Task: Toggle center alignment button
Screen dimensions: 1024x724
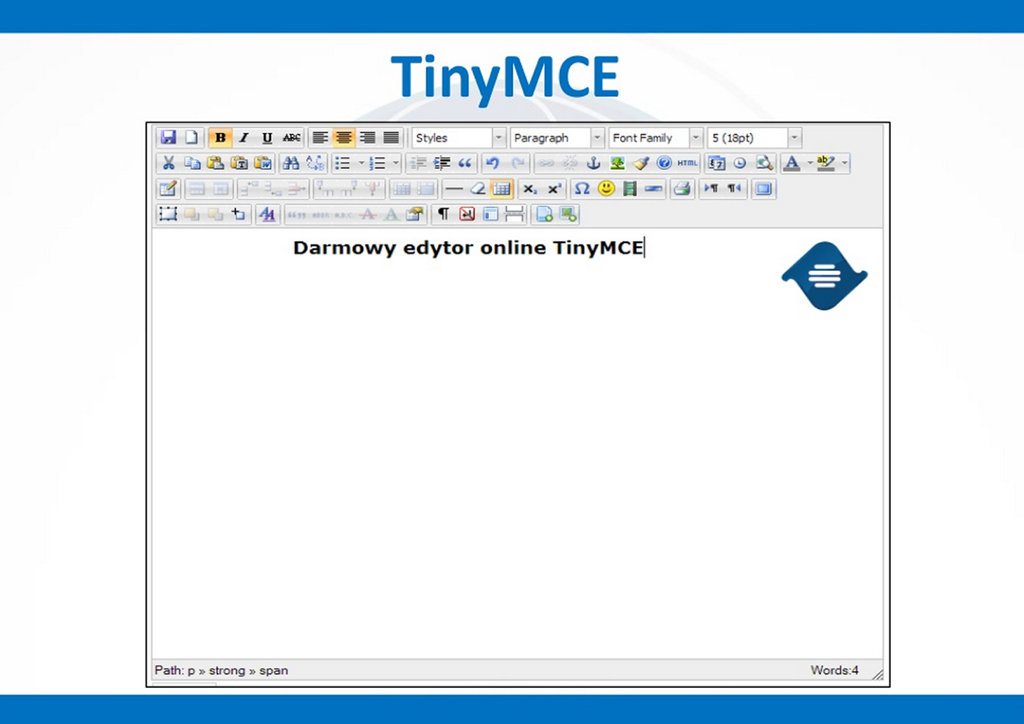Action: pos(344,137)
